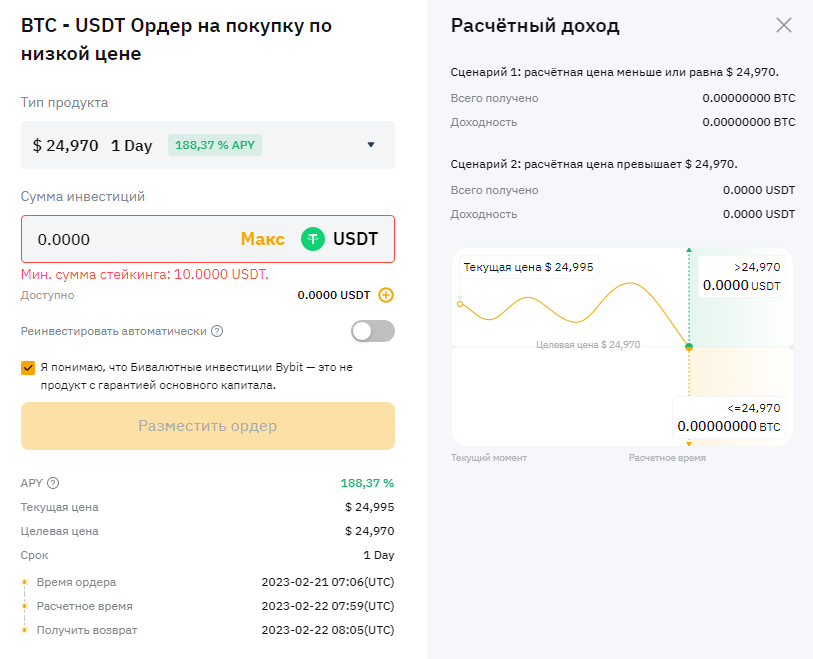Click the plus icon next to available USDT
813x659 pixels.
(x=386, y=295)
